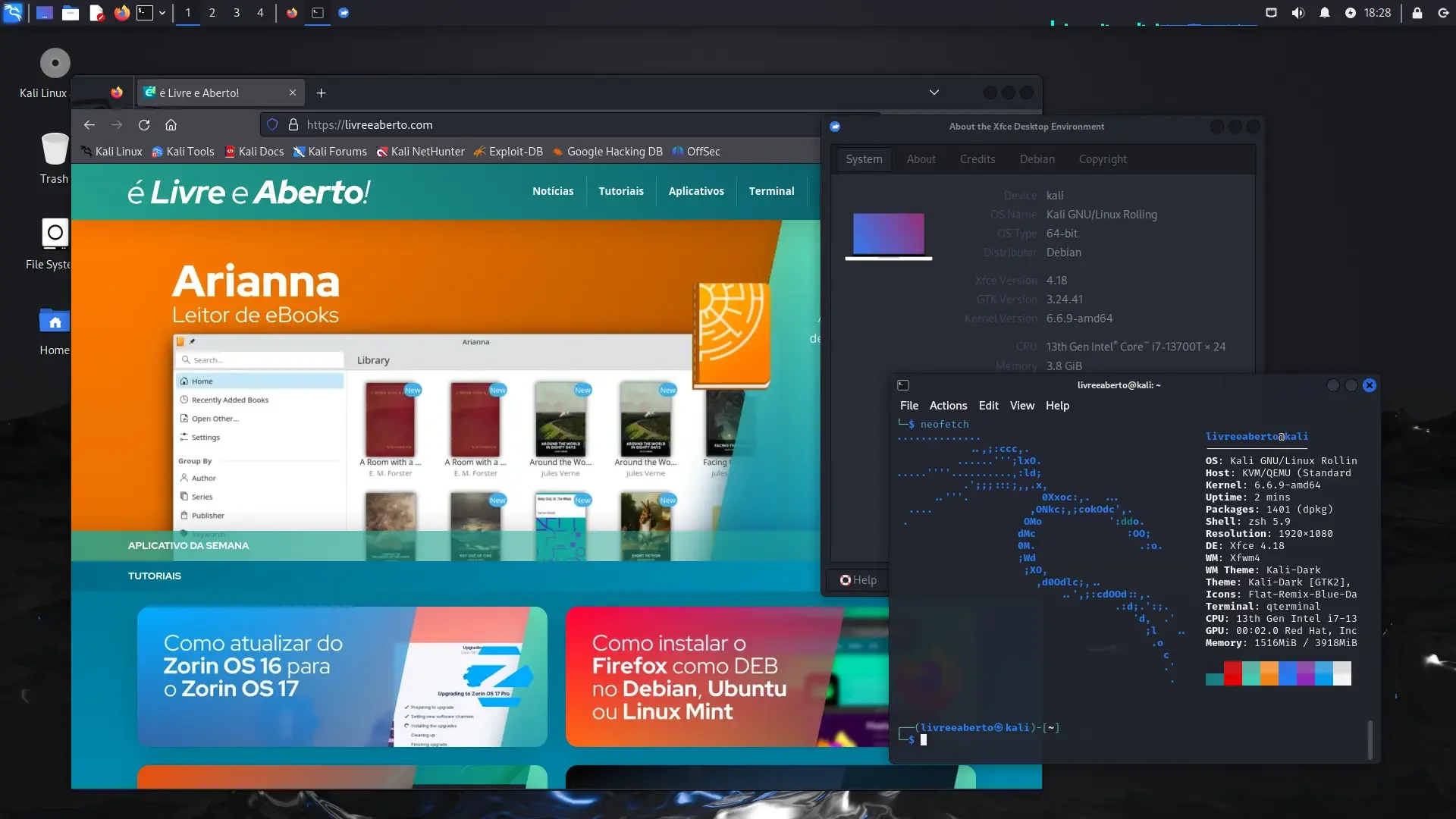Open the Tutoriais link on the site

click(621, 191)
